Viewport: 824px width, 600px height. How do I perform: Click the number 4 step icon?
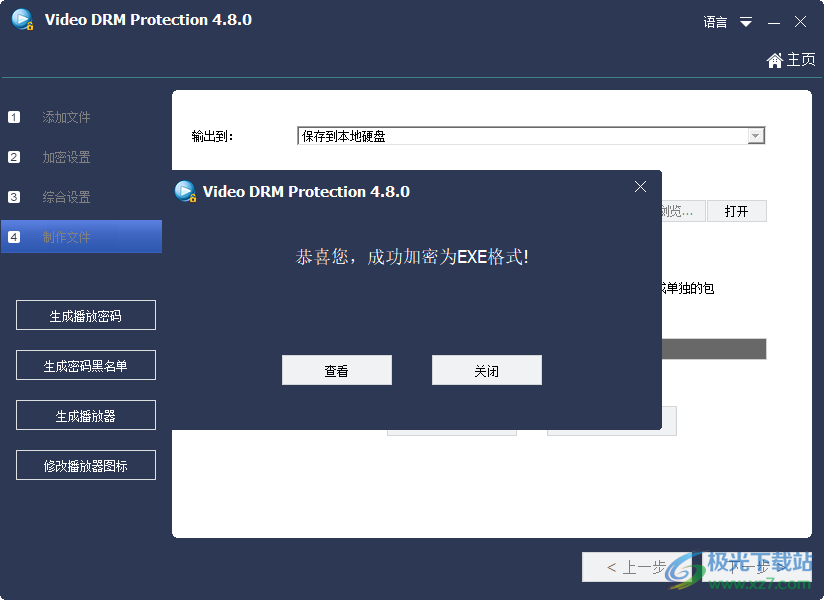click(x=14, y=237)
